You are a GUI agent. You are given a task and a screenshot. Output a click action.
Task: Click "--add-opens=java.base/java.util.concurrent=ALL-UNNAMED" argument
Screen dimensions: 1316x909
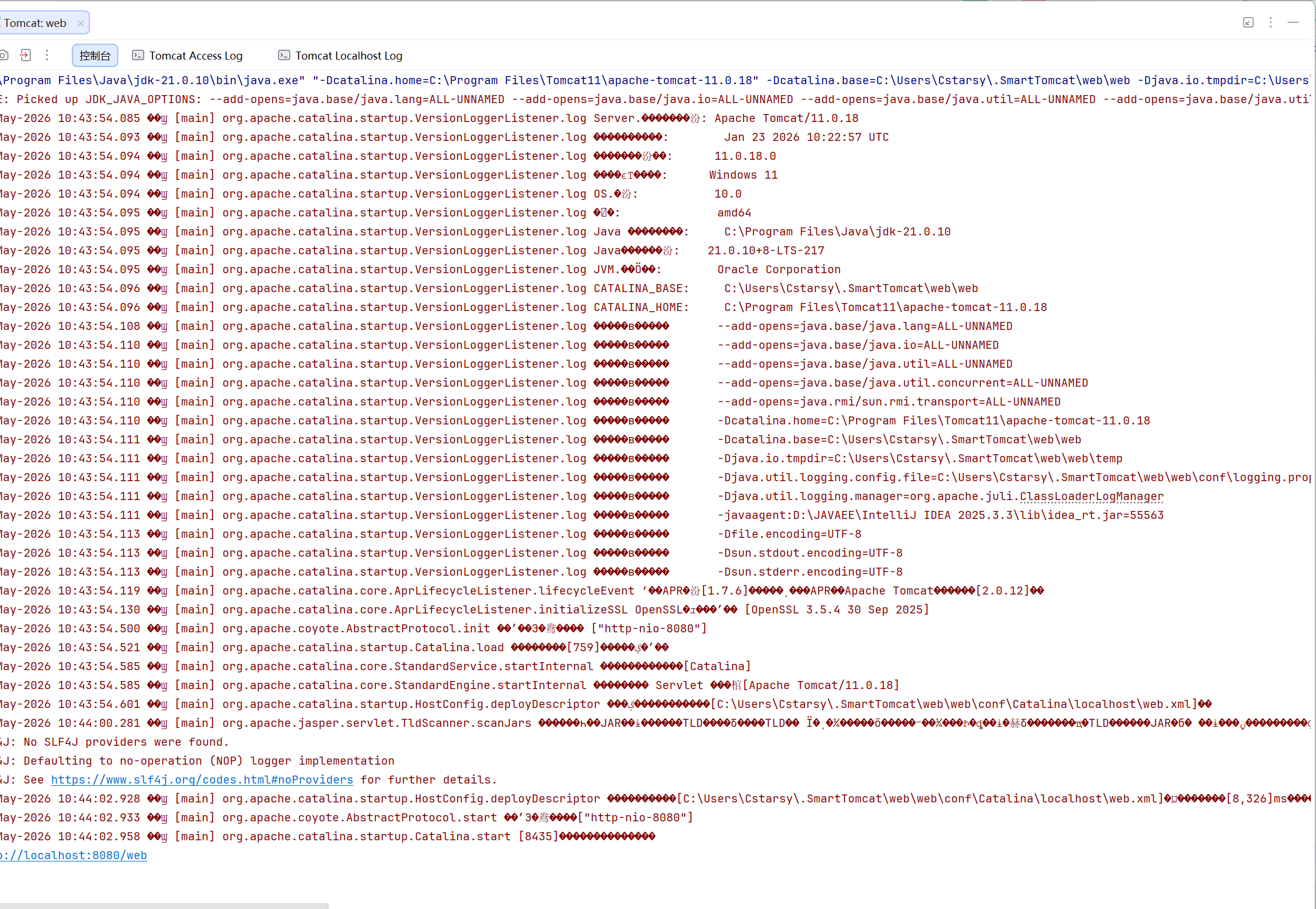pos(903,383)
